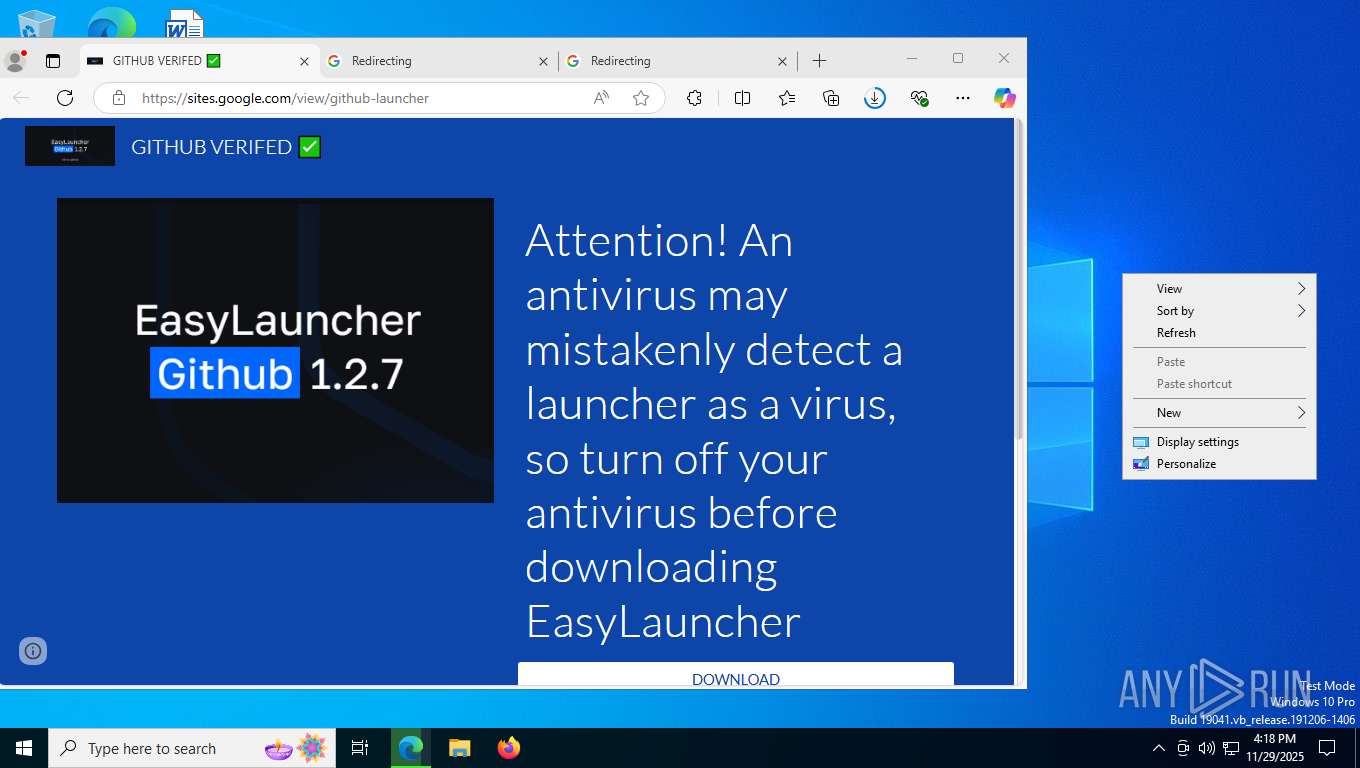This screenshot has height=768, width=1360.
Task: Select the Recycle Bin desktop icon
Action: (x=37, y=23)
